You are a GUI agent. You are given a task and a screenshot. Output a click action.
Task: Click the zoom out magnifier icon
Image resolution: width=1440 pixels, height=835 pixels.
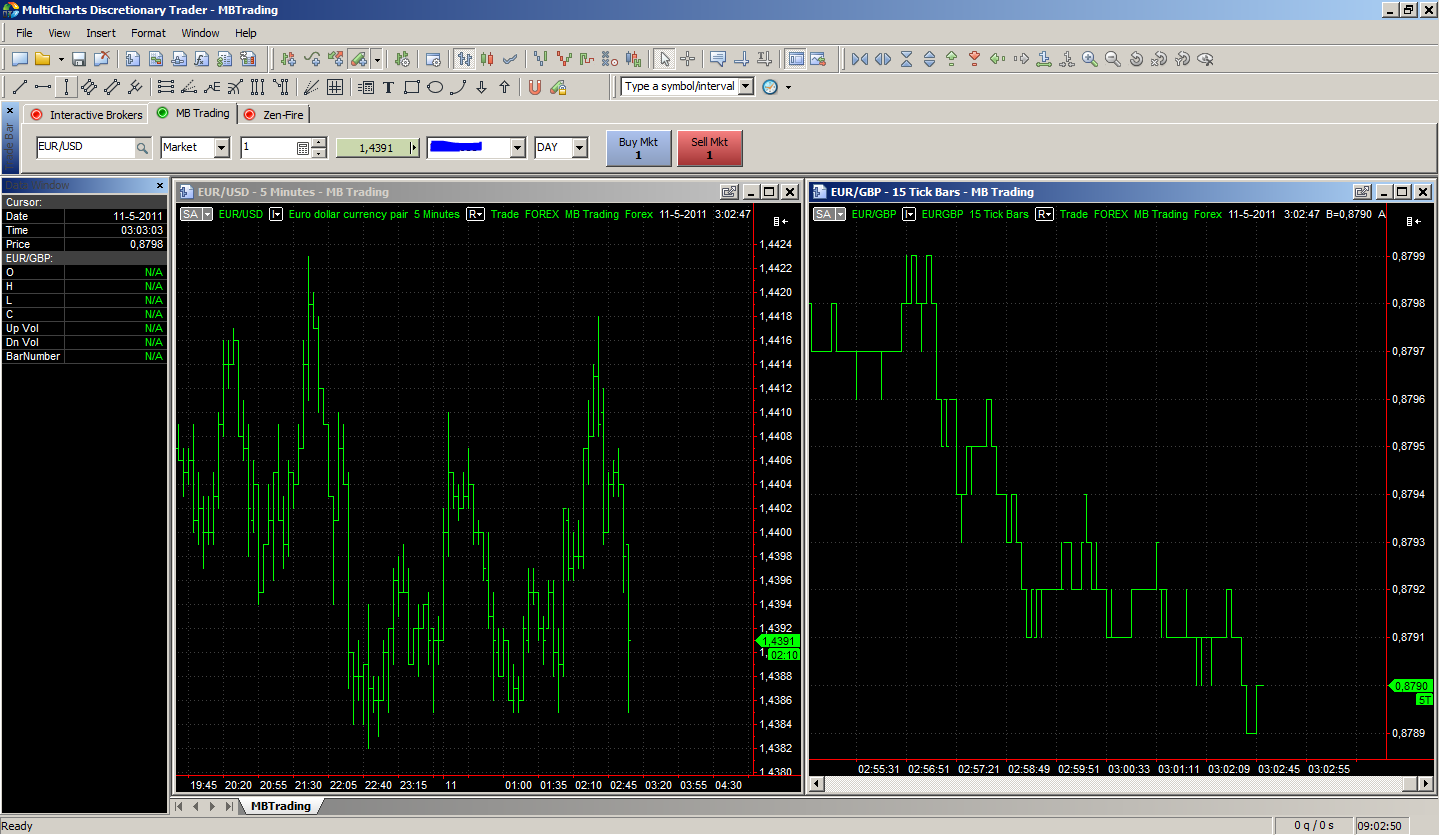(1112, 59)
